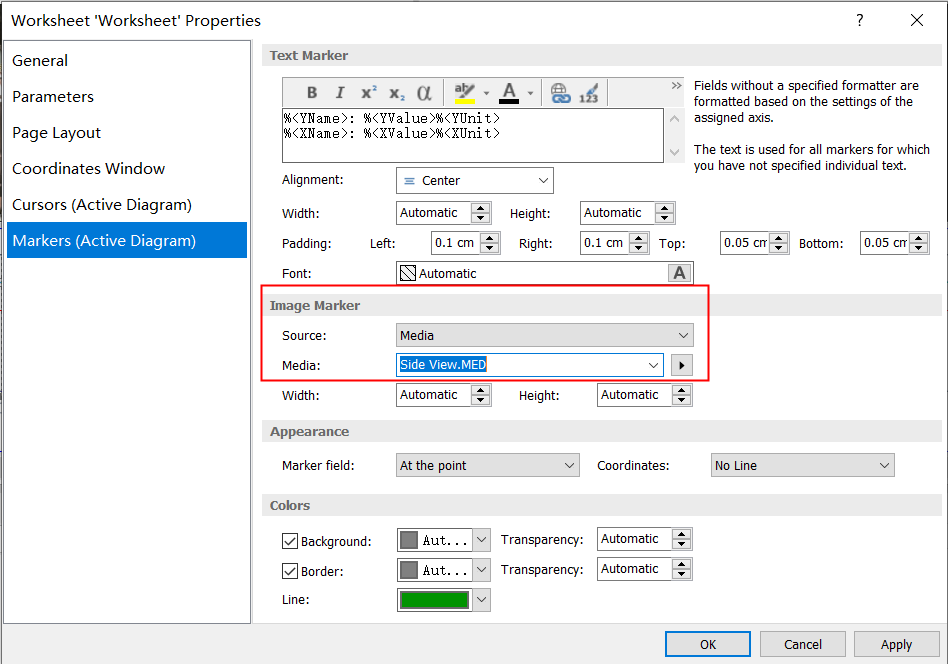Increase Background Transparency spinner
This screenshot has height=664, width=948.
[x=681, y=534]
